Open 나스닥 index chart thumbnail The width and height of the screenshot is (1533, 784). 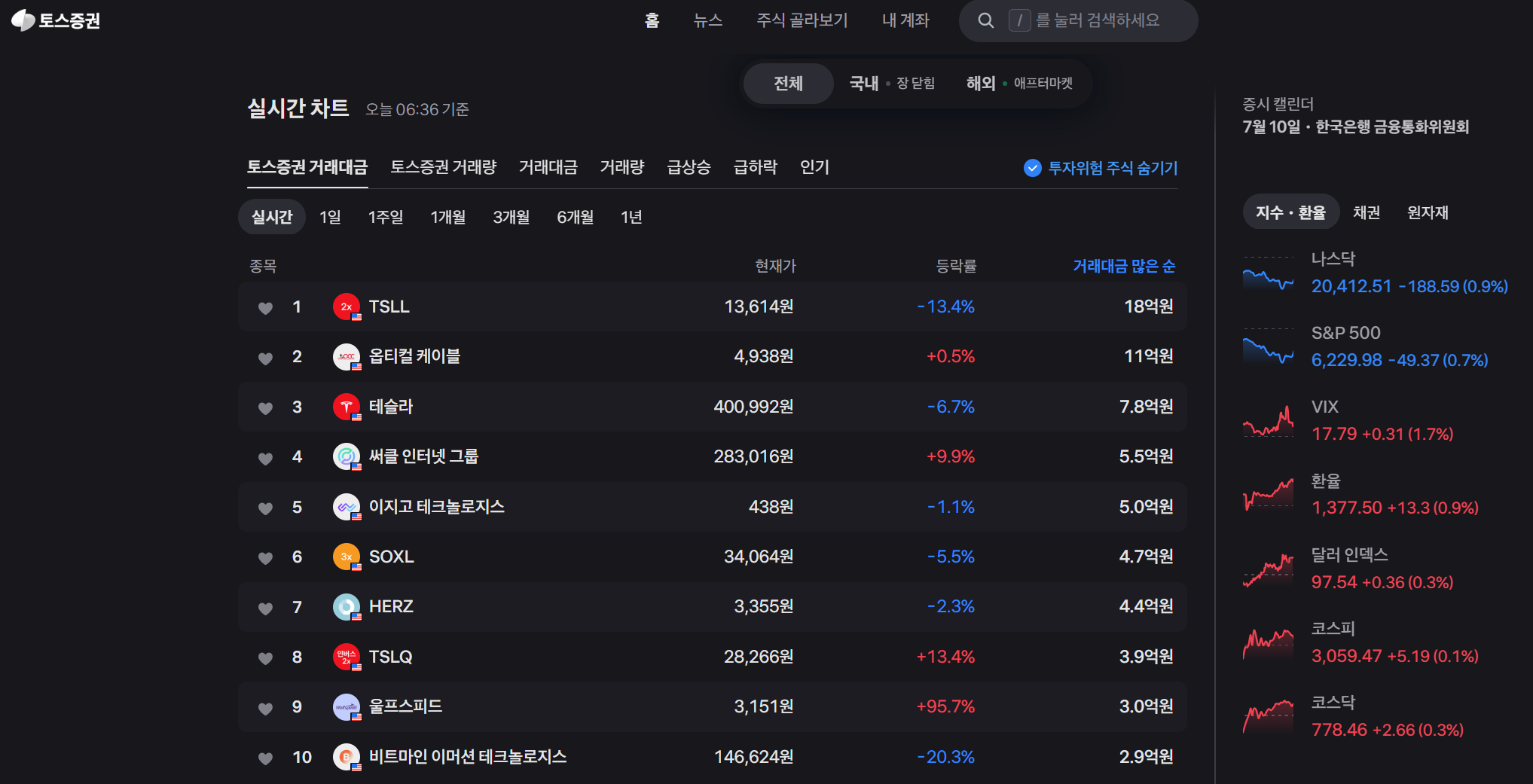(1269, 274)
